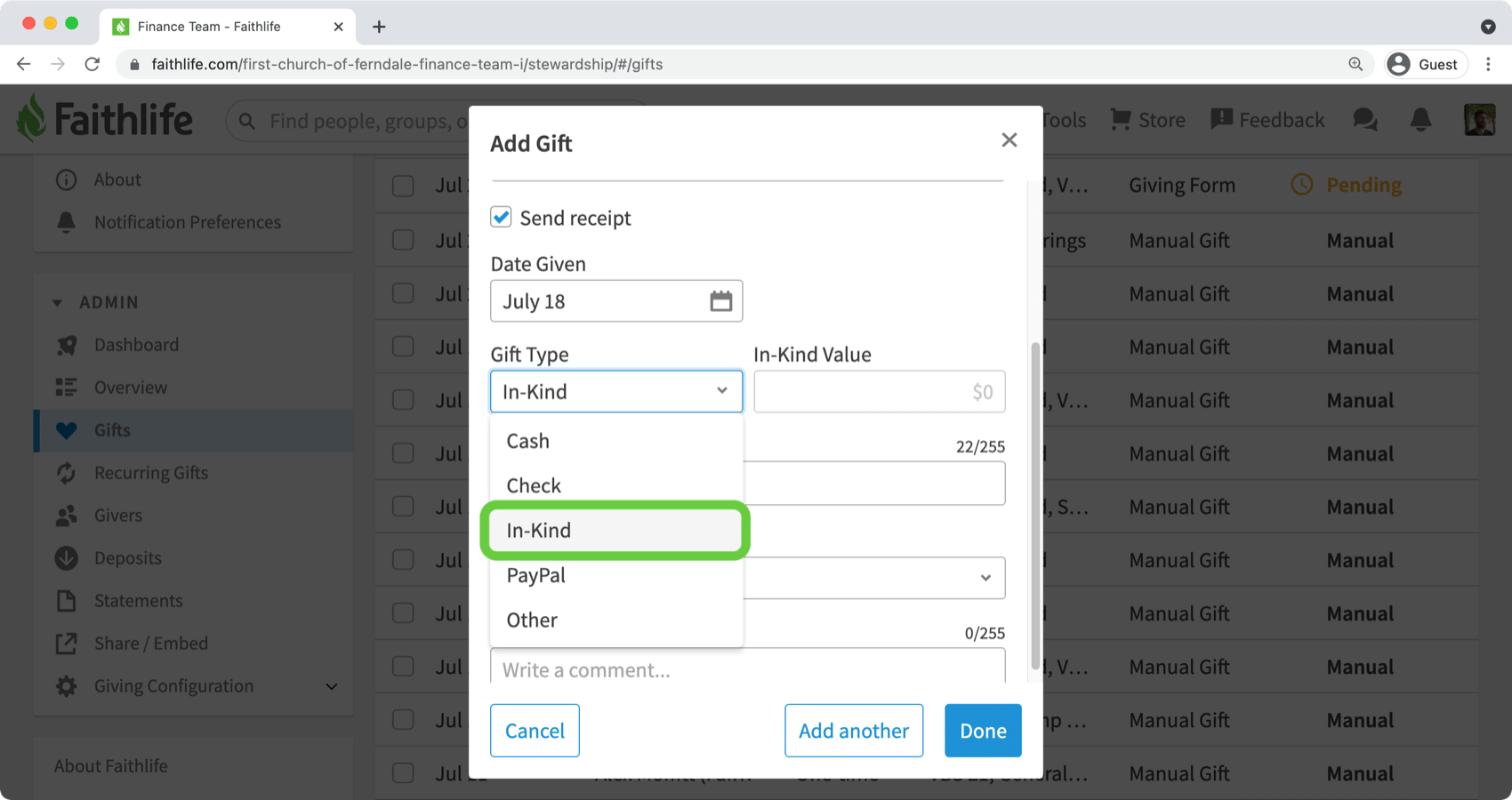The width and height of the screenshot is (1512, 800).
Task: Reload the page
Action: [x=92, y=64]
